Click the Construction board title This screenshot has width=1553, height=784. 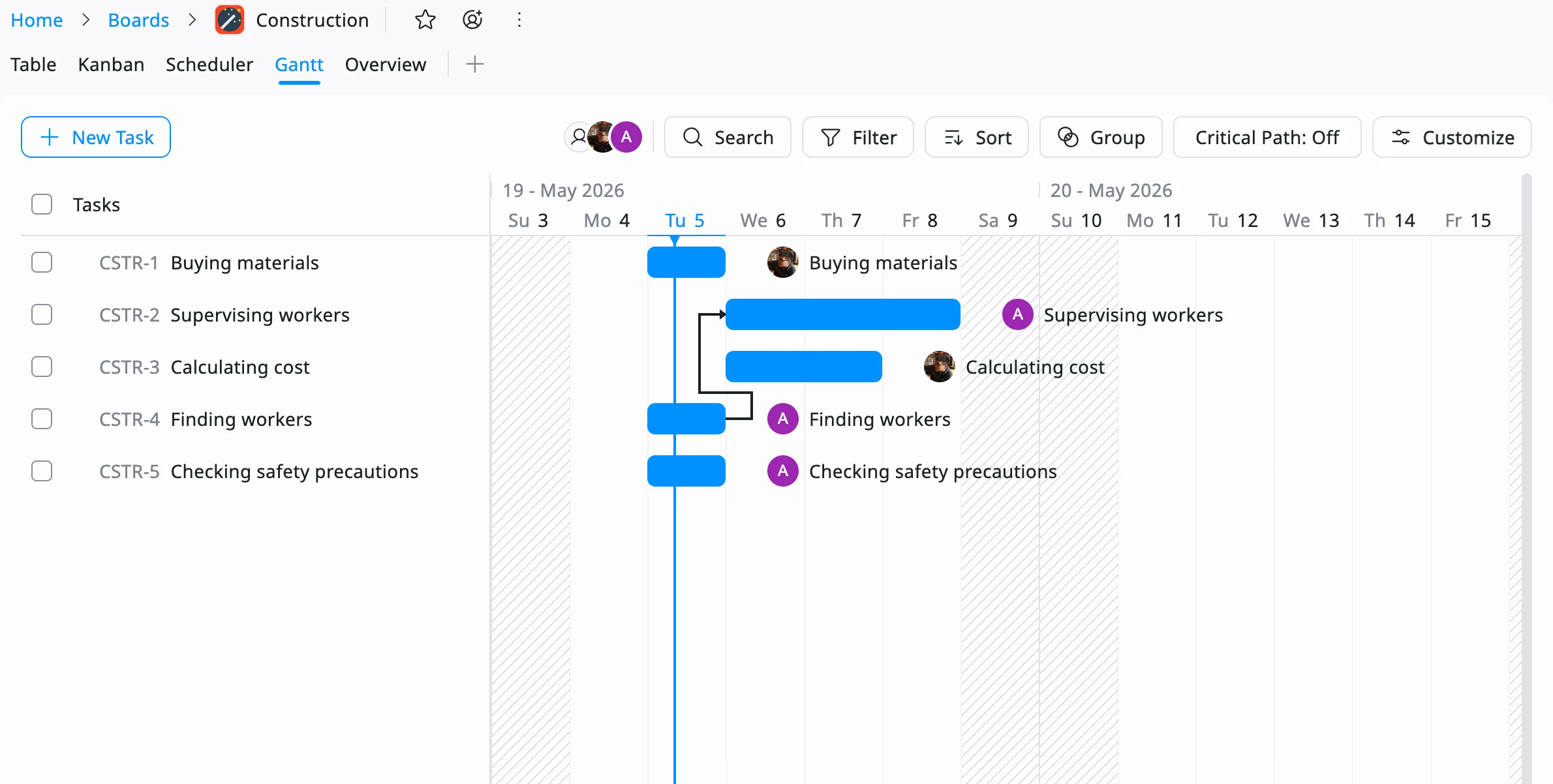312,20
